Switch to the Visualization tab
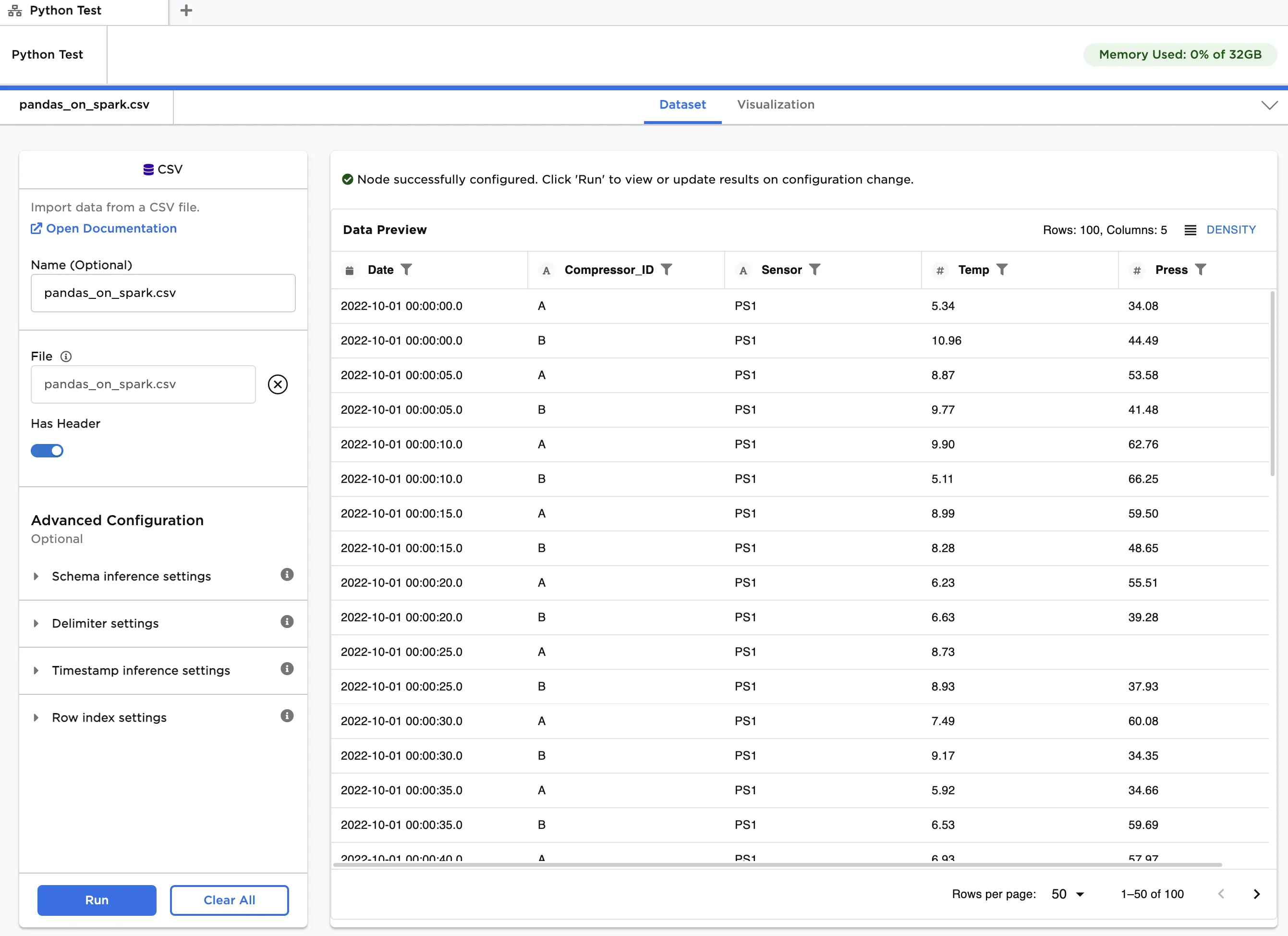The image size is (1288, 936). coord(775,105)
